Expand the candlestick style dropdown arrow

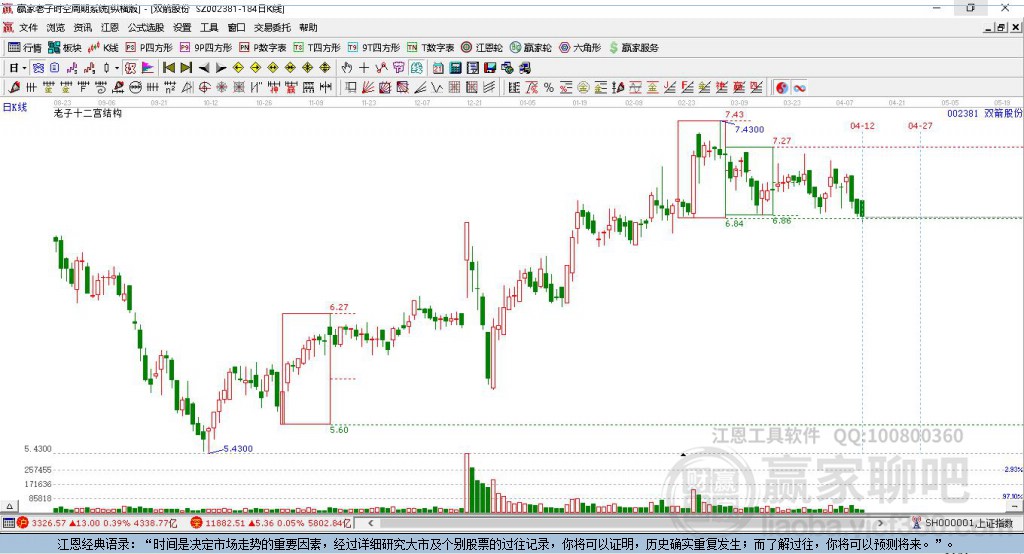tap(117, 68)
